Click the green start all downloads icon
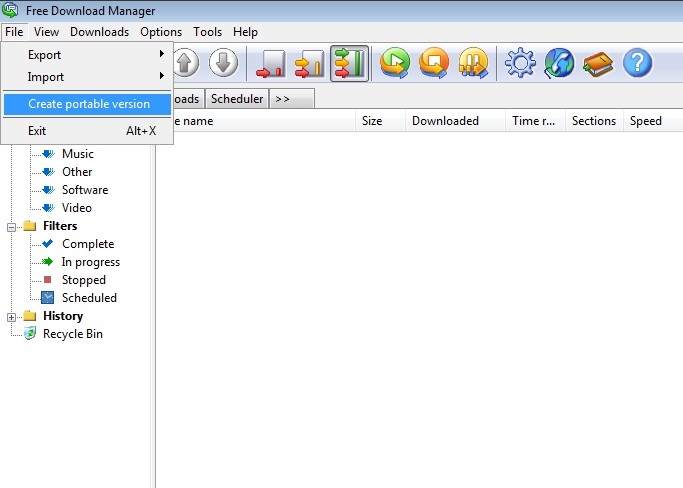 [x=395, y=63]
